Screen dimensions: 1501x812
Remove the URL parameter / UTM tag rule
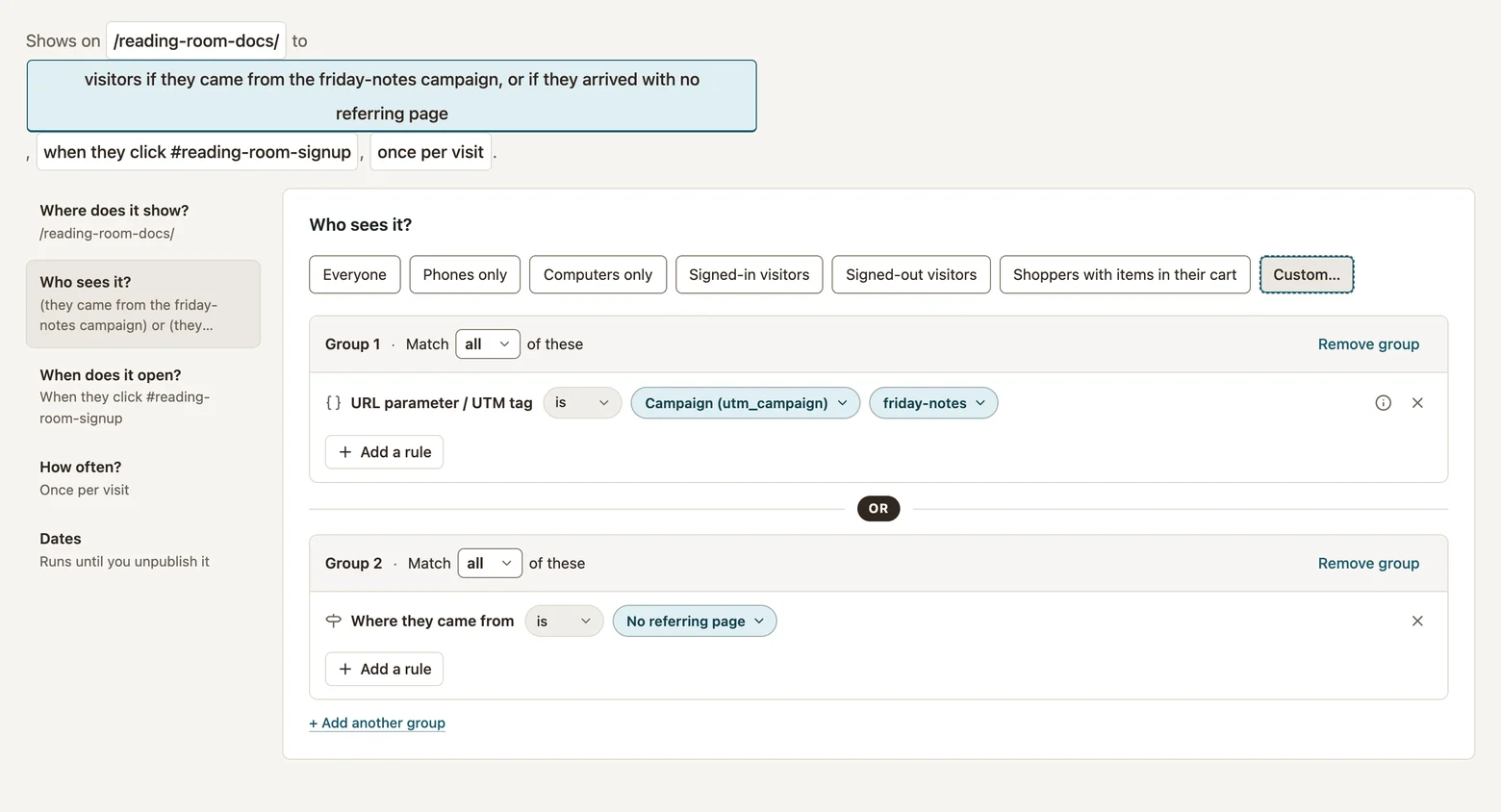pyautogui.click(x=1417, y=403)
